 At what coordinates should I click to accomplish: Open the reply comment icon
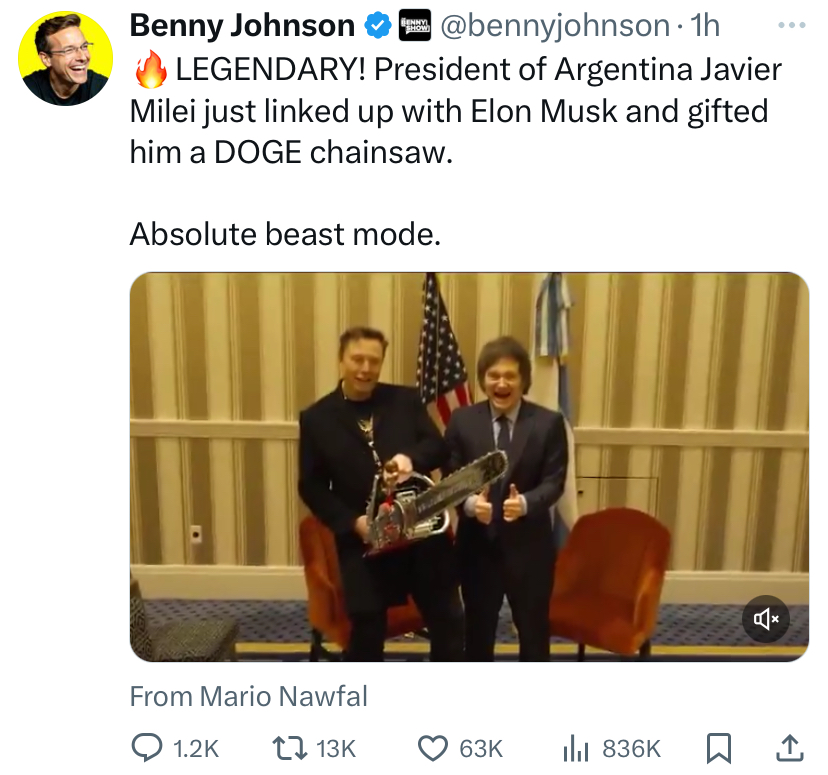click(x=147, y=748)
